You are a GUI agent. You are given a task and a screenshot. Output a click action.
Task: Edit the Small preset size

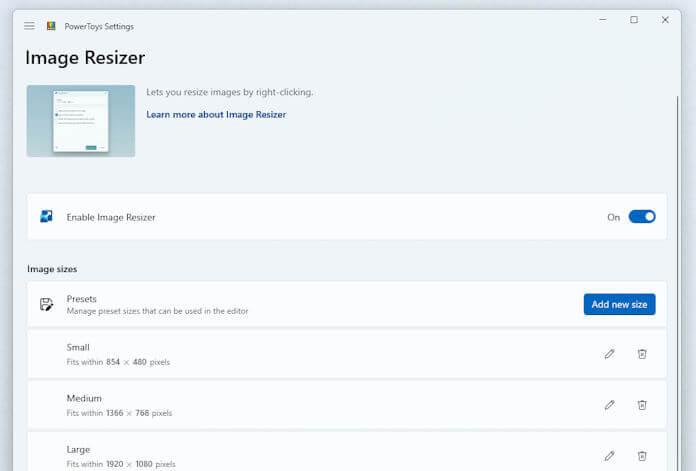[x=609, y=354]
